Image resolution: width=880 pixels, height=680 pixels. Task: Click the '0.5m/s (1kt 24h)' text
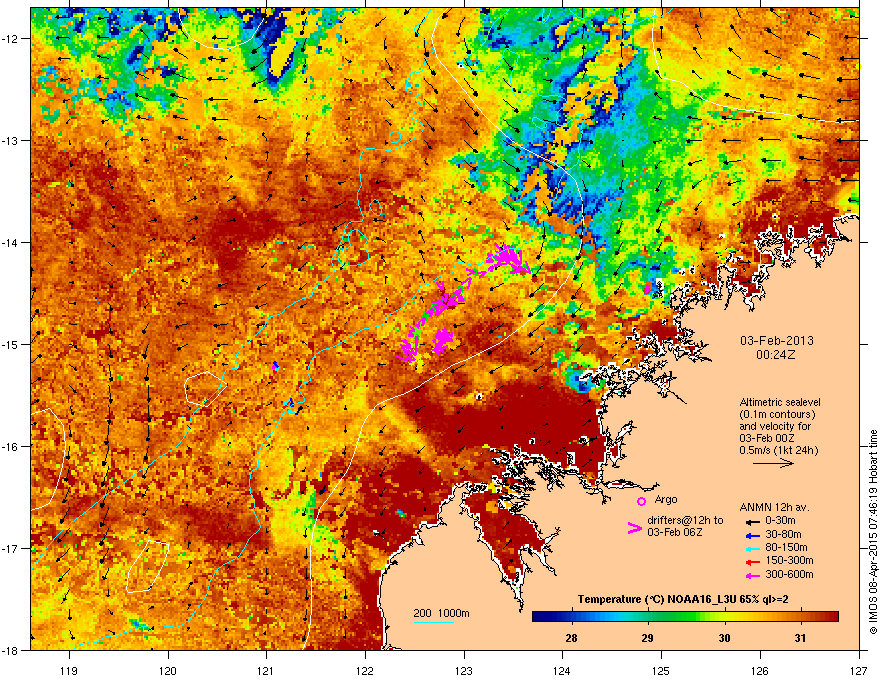coord(778,450)
